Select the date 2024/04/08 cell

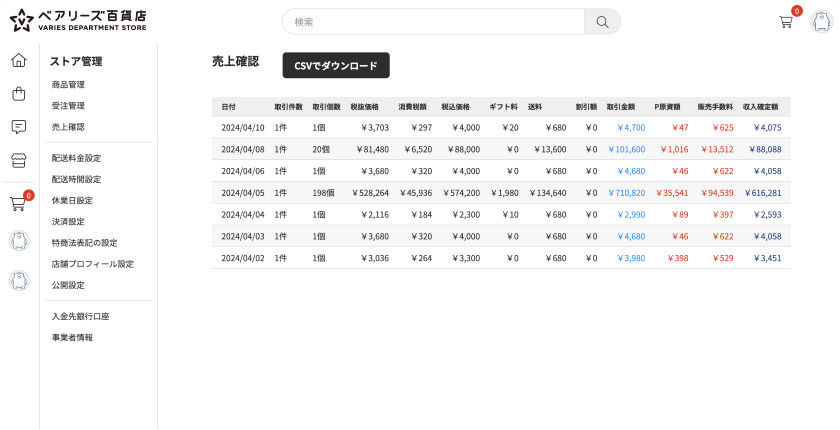point(243,149)
